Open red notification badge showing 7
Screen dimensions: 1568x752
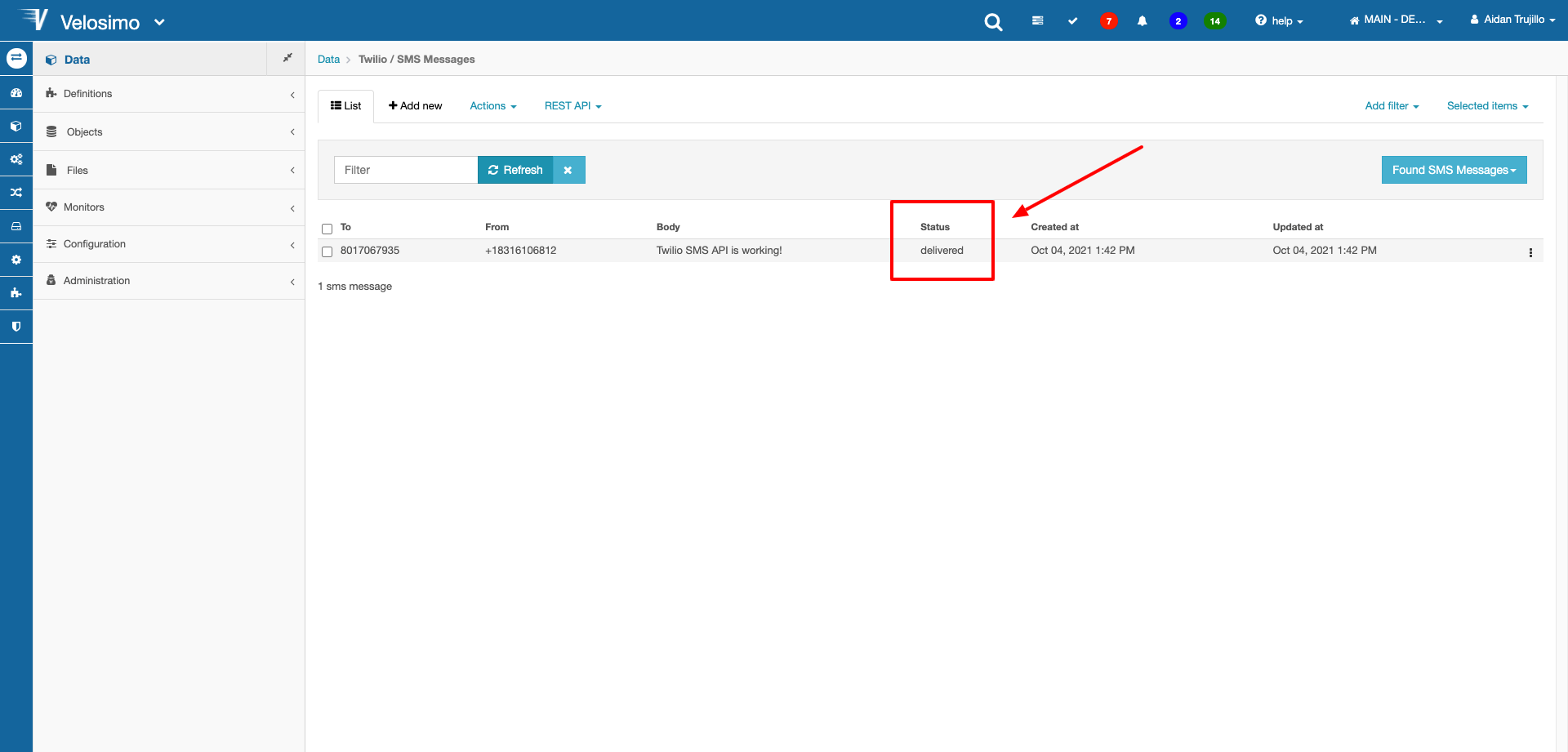pyautogui.click(x=1108, y=21)
